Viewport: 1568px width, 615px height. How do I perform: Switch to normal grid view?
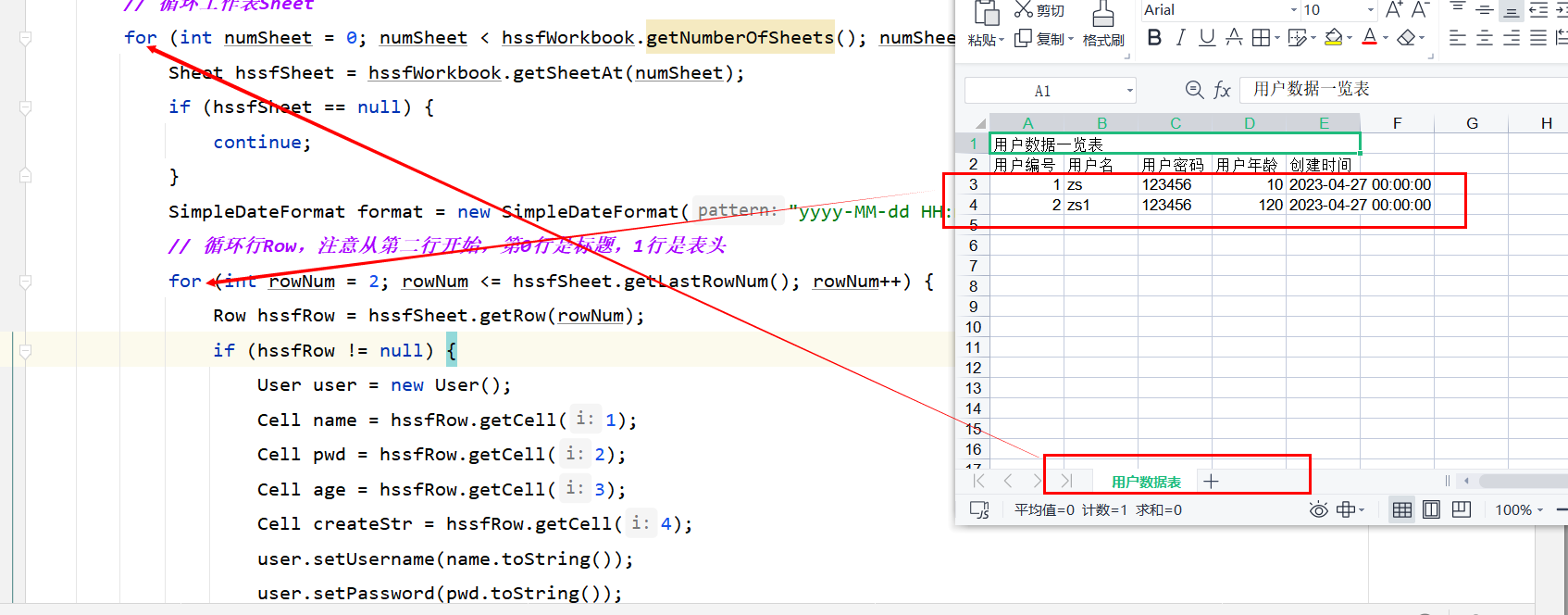pyautogui.click(x=1402, y=509)
